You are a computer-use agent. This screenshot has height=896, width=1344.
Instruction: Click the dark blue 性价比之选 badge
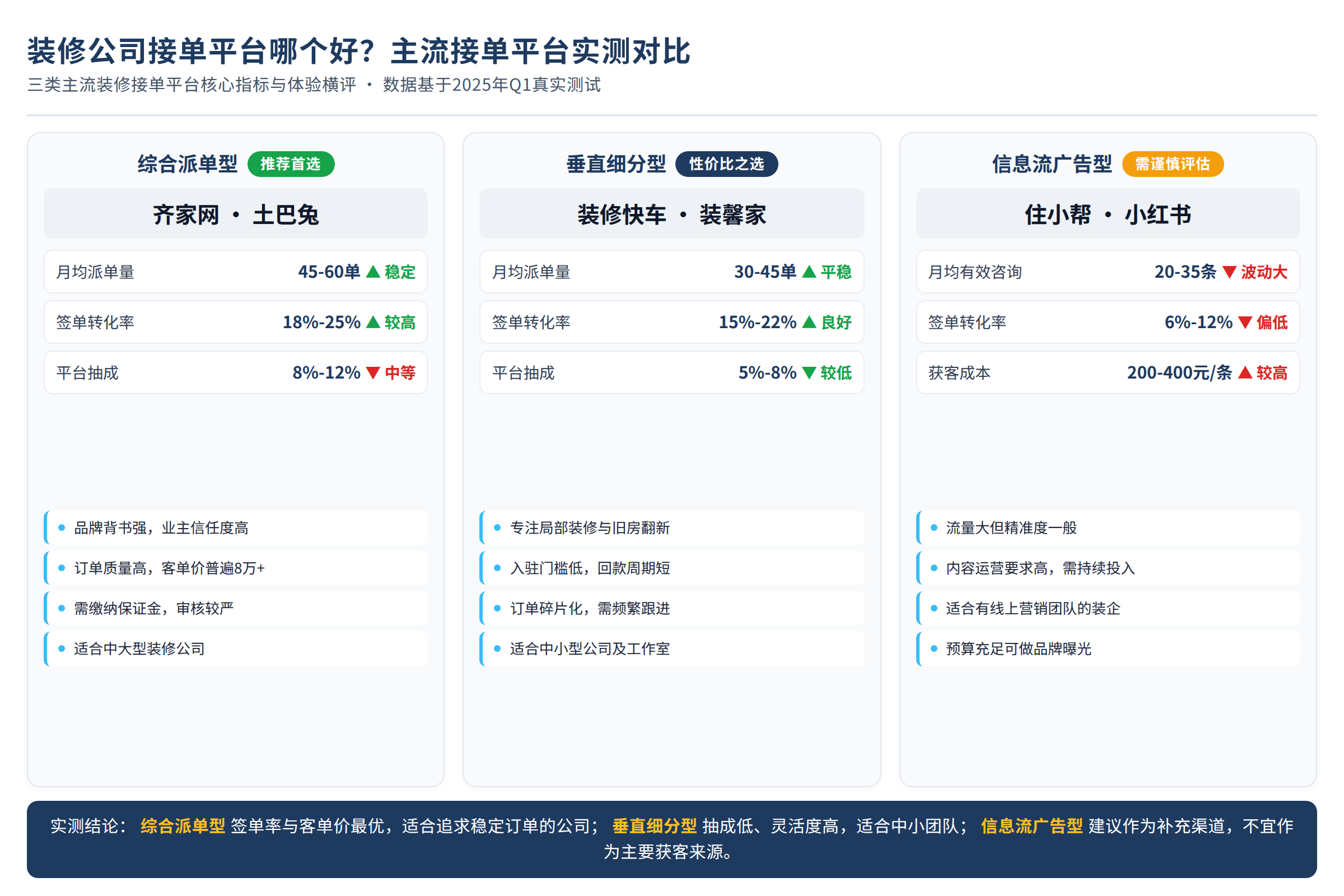(x=726, y=164)
